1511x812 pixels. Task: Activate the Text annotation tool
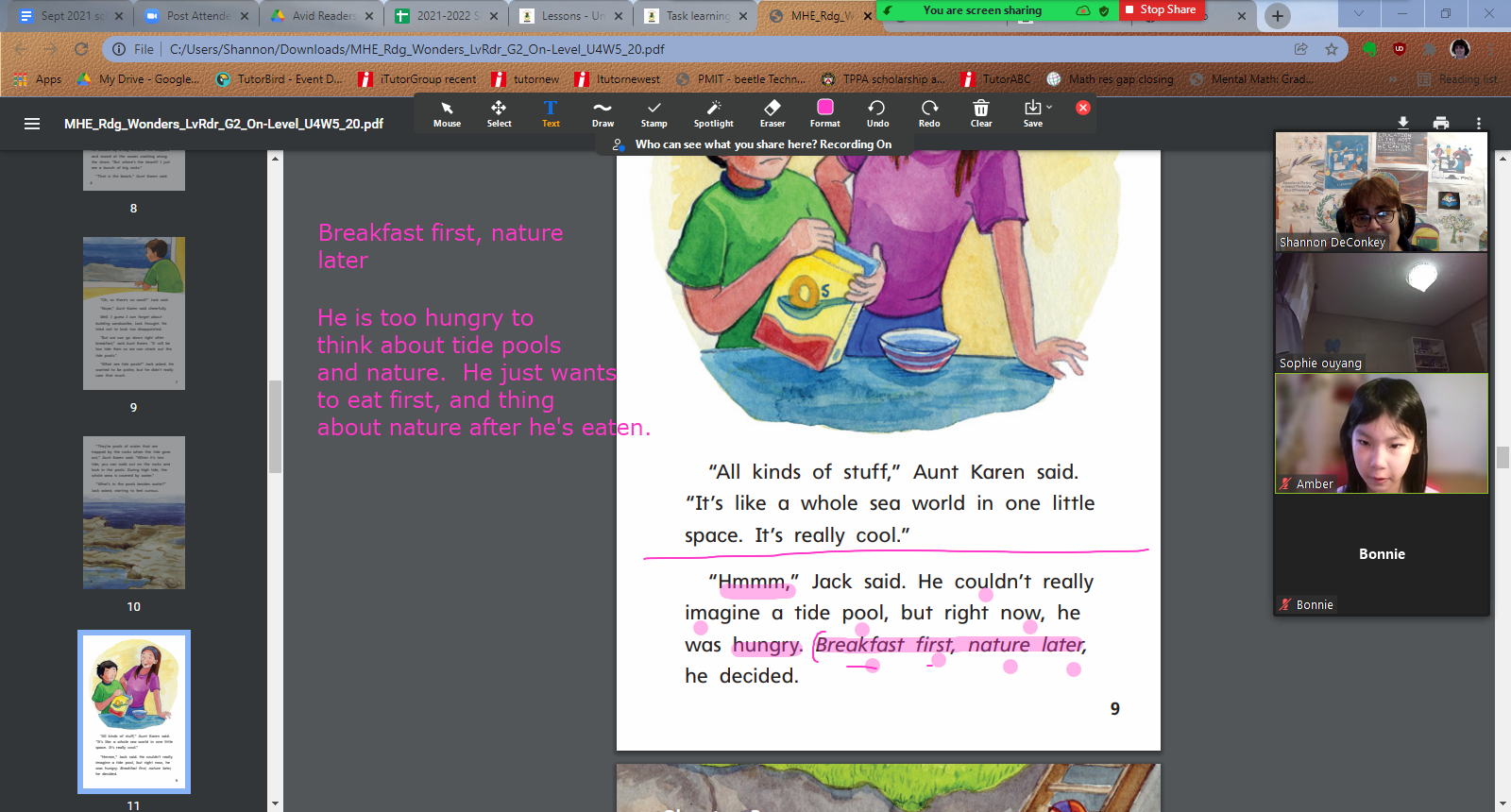coord(551,113)
